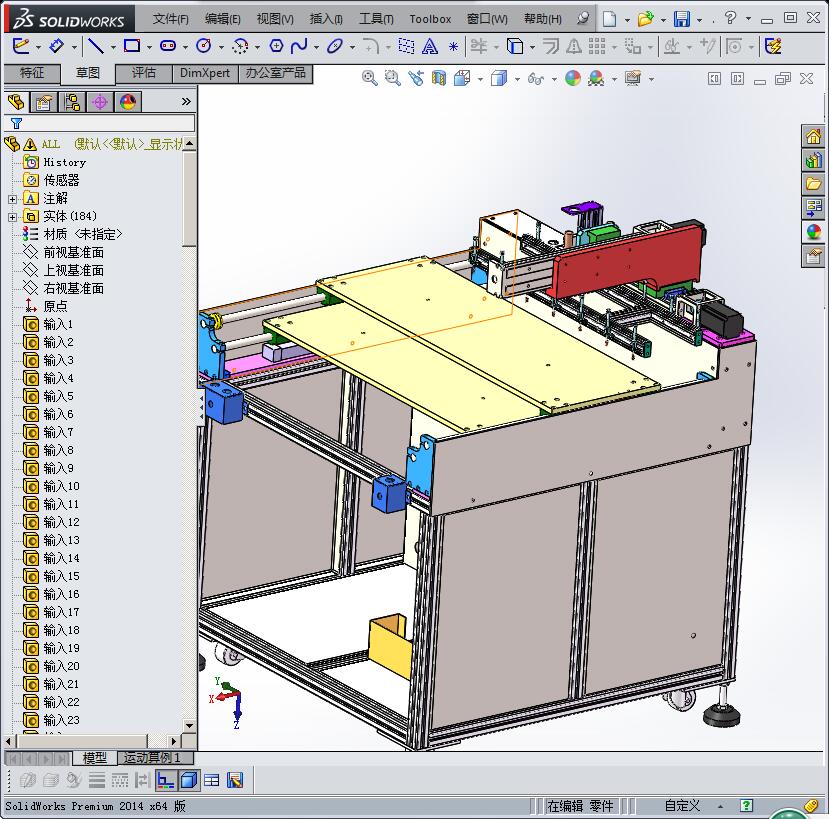Select the Sketch tool icon
829x819 pixels.
click(x=21, y=46)
